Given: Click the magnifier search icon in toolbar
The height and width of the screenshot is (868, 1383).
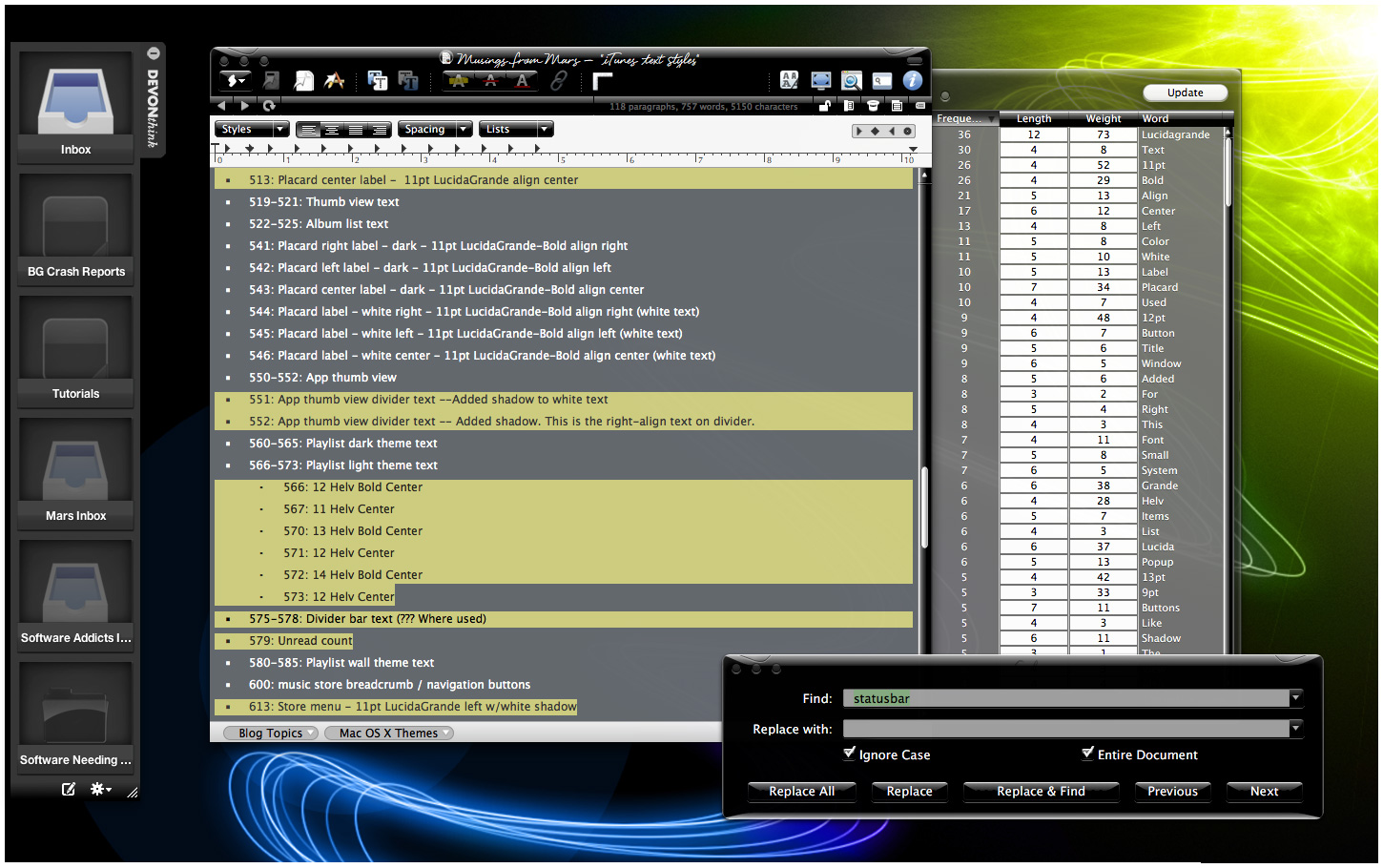Looking at the screenshot, I should [x=852, y=81].
